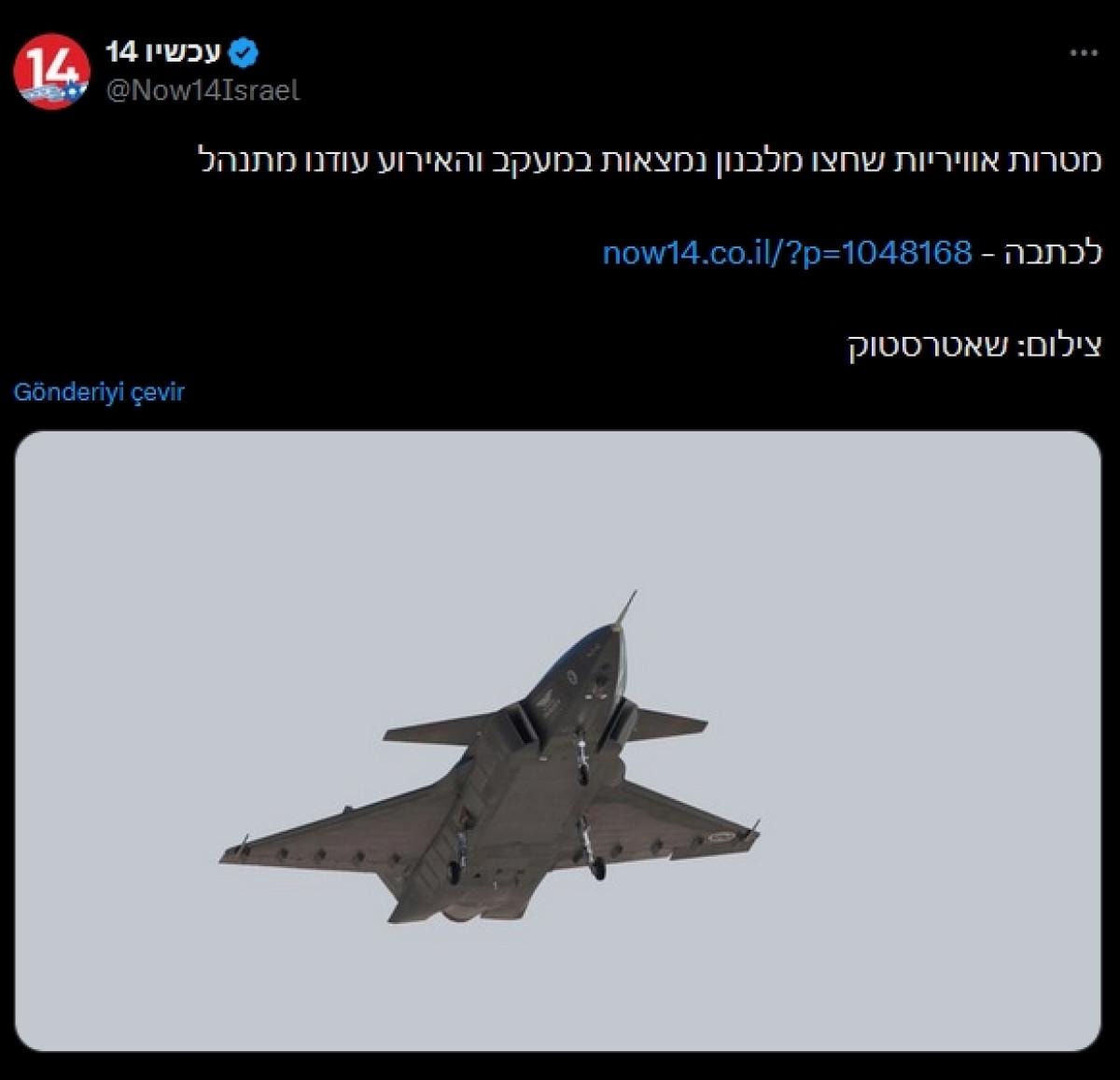Open the עכשיו 14 display name profile
Image resolution: width=1120 pixels, height=1080 pixels.
pyautogui.click(x=166, y=52)
